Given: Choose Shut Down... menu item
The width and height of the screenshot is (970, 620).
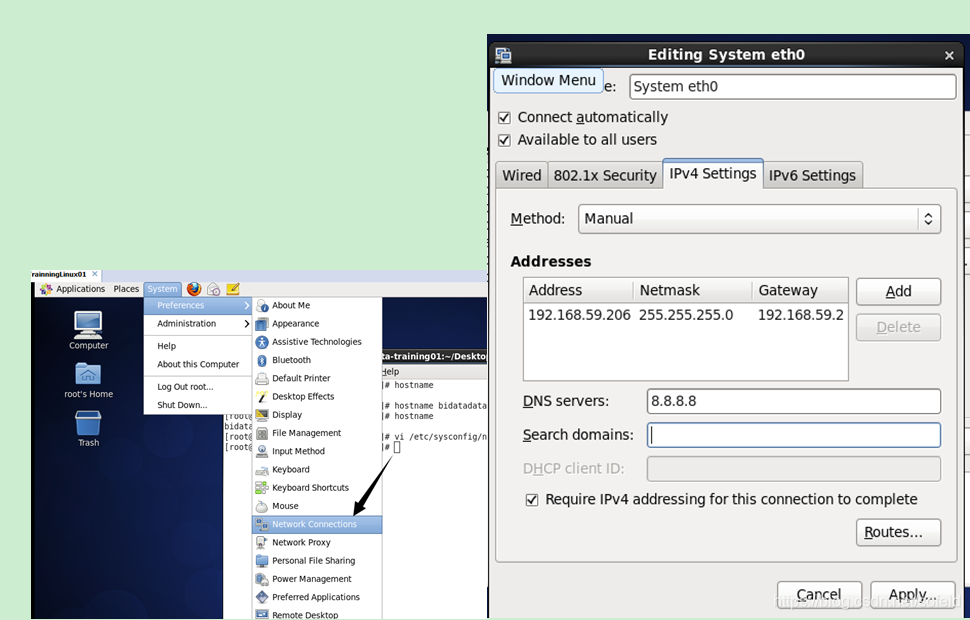Looking at the screenshot, I should click(198, 405).
